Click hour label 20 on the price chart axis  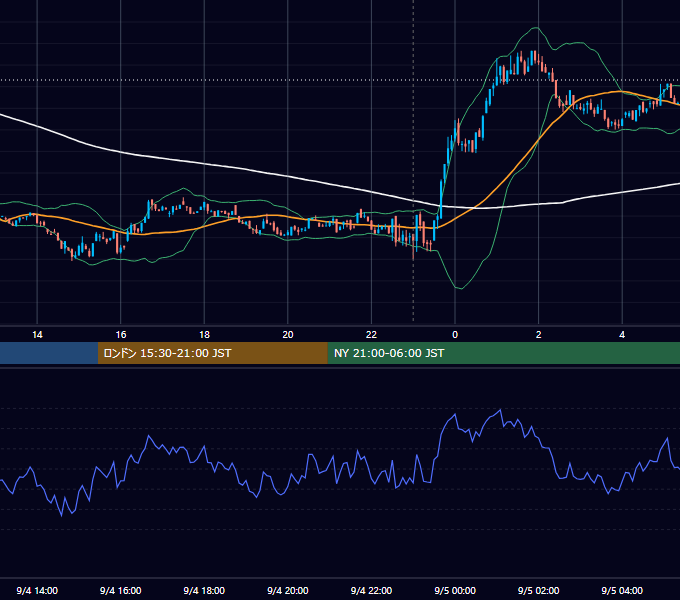click(288, 334)
